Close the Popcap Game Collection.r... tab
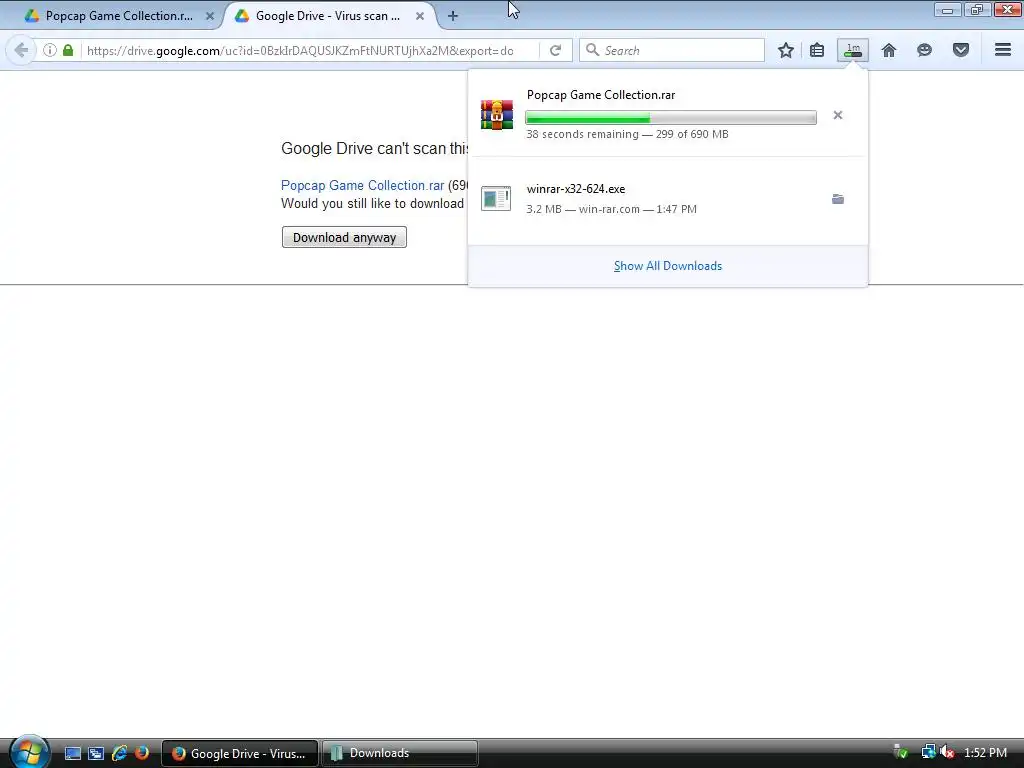1024x768 pixels. (210, 16)
